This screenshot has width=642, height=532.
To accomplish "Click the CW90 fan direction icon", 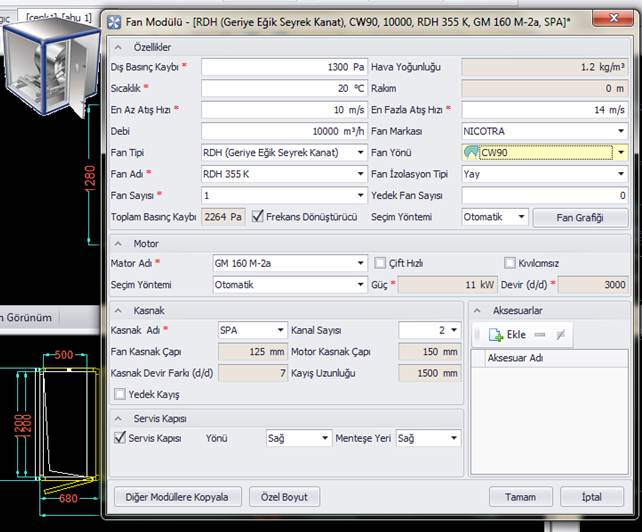I will [471, 153].
